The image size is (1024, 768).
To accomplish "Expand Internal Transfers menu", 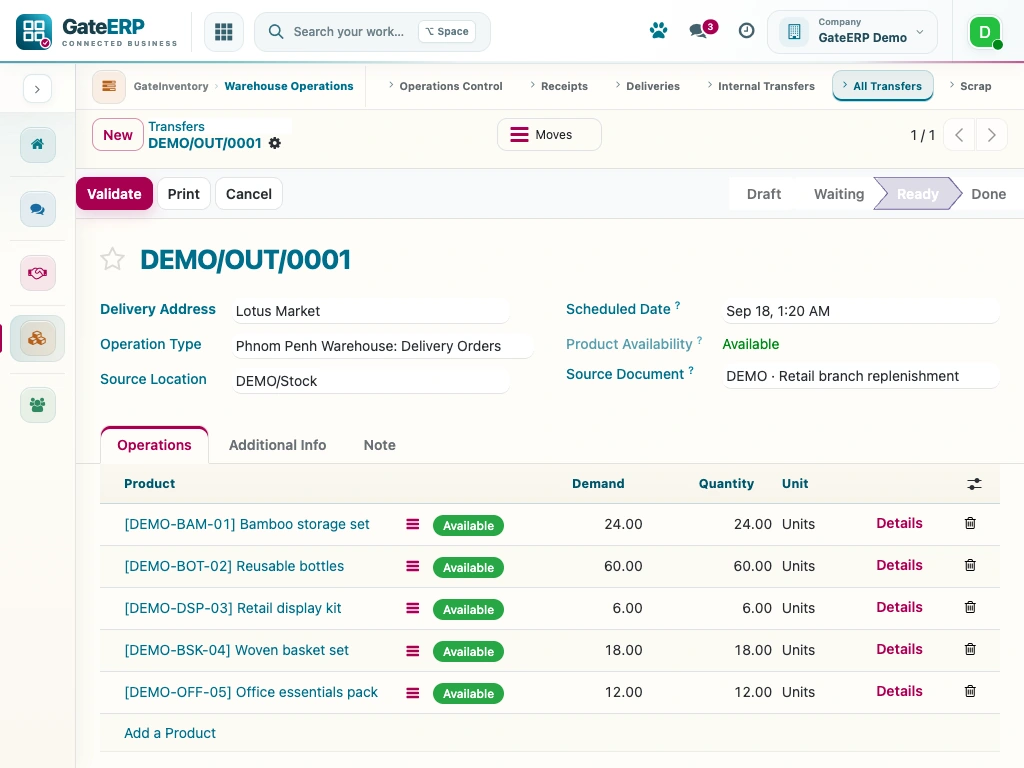I will click(761, 86).
